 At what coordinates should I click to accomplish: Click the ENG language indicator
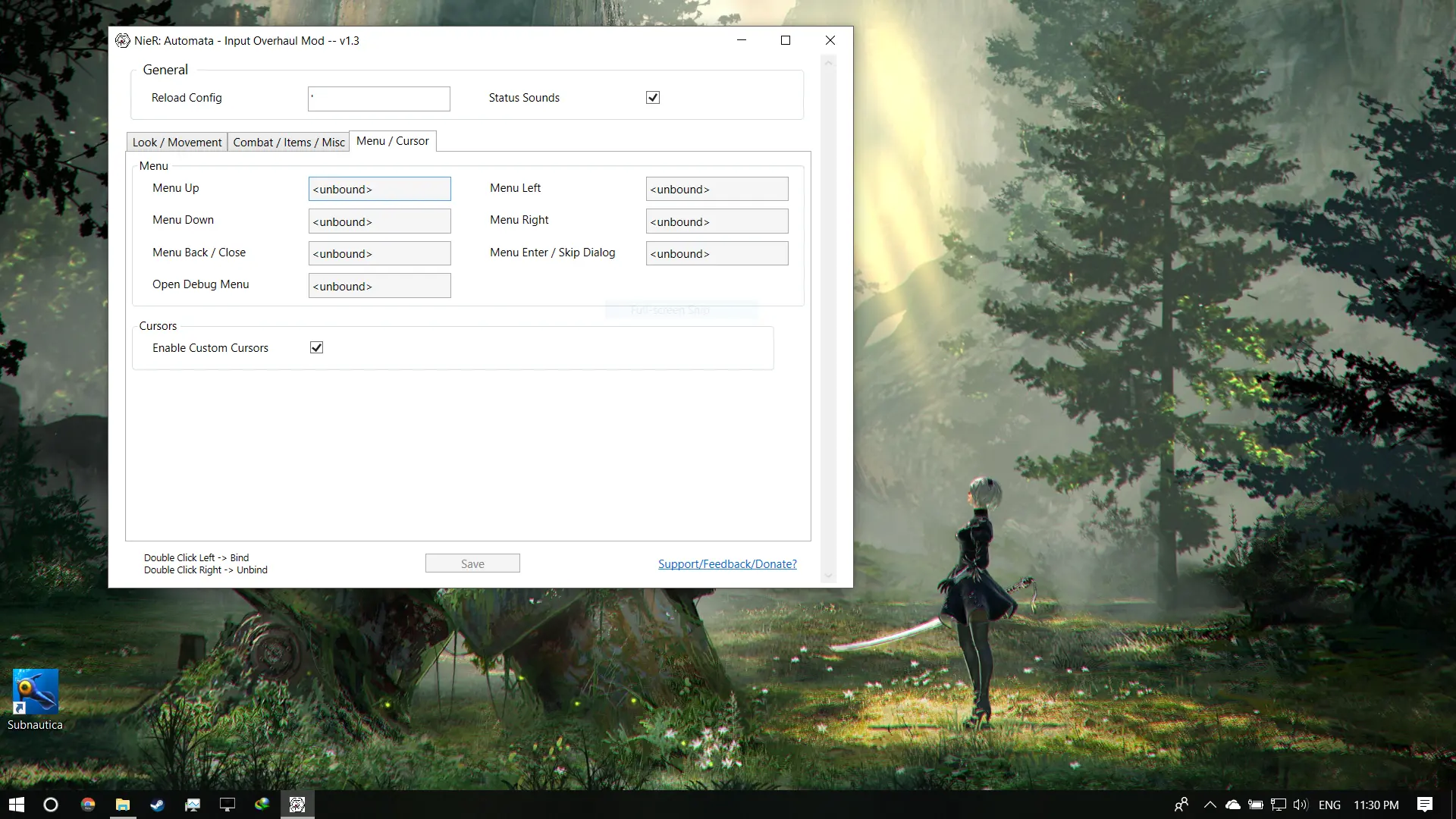pyautogui.click(x=1329, y=805)
